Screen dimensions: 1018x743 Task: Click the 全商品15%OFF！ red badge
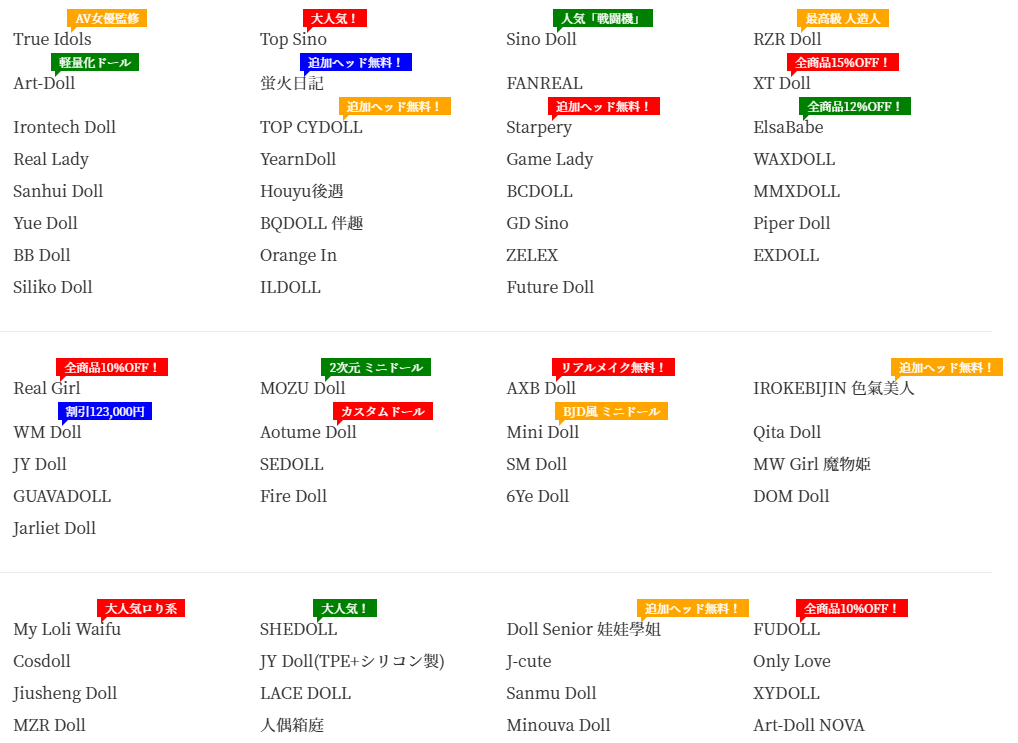[843, 62]
